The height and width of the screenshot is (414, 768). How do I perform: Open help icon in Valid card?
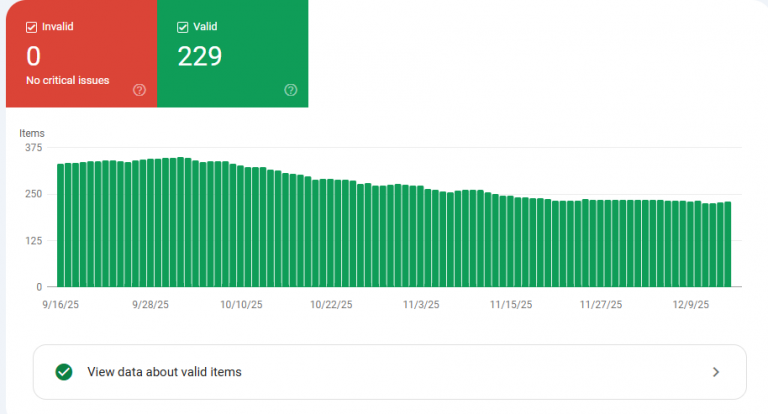coord(290,90)
